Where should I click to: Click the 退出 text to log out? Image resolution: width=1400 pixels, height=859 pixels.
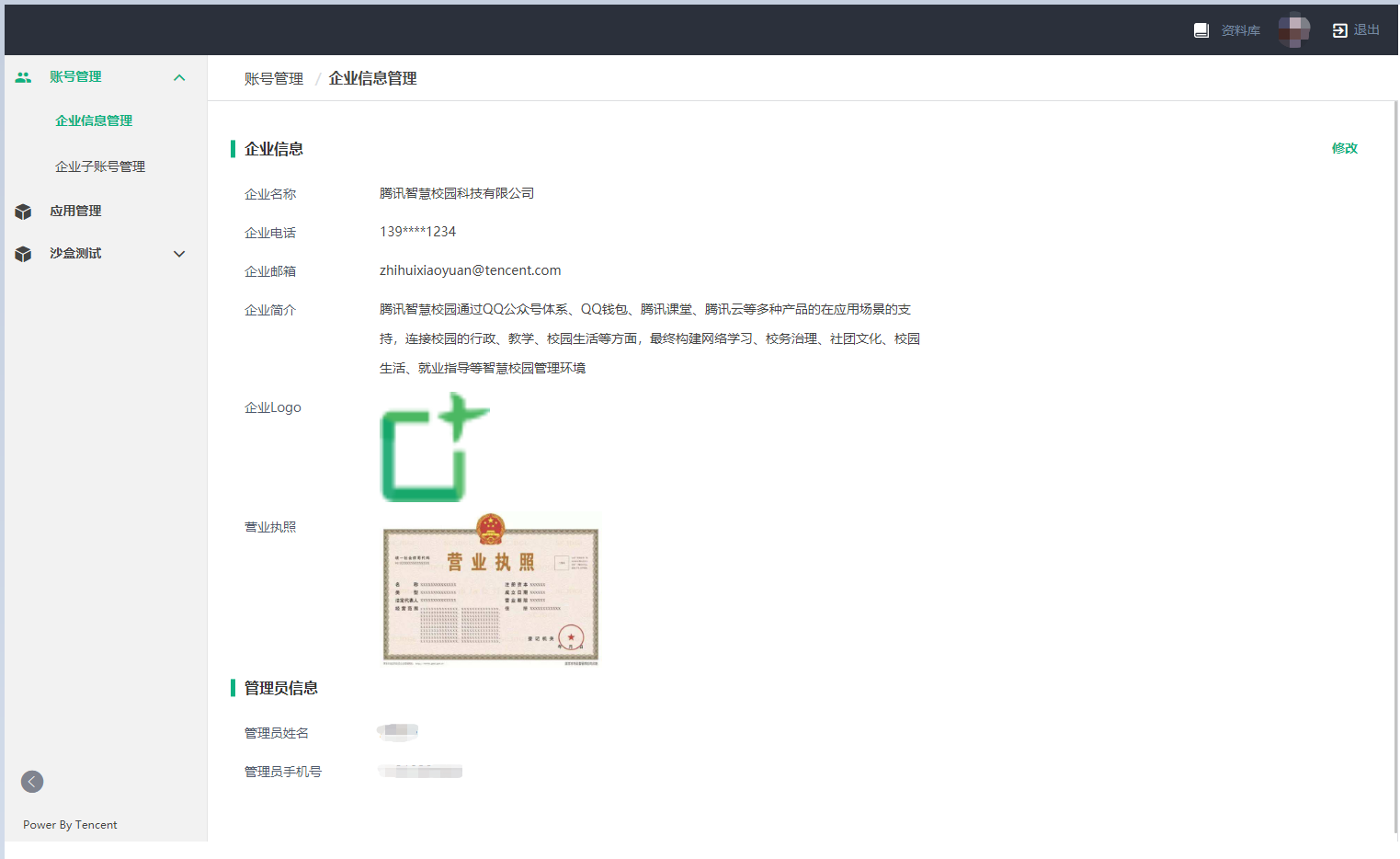coord(1367,30)
